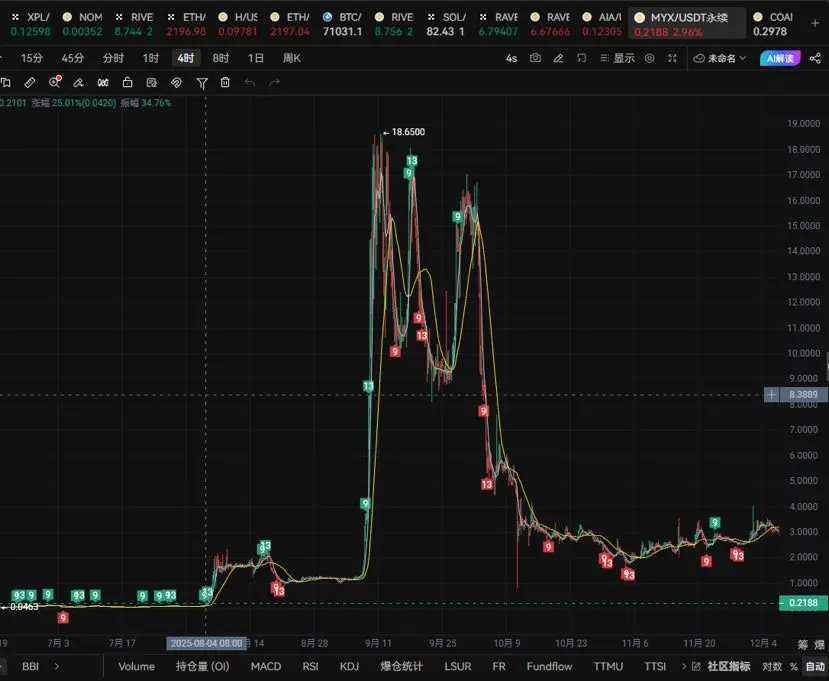Click the 18.6500 high price label
Image resolution: width=829 pixels, height=681 pixels.
[408, 132]
